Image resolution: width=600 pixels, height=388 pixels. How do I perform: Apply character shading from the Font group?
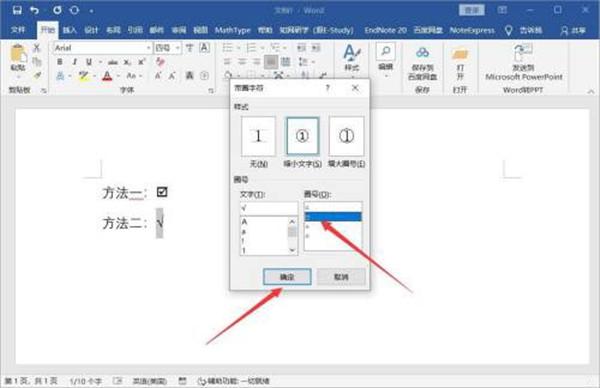(x=189, y=76)
